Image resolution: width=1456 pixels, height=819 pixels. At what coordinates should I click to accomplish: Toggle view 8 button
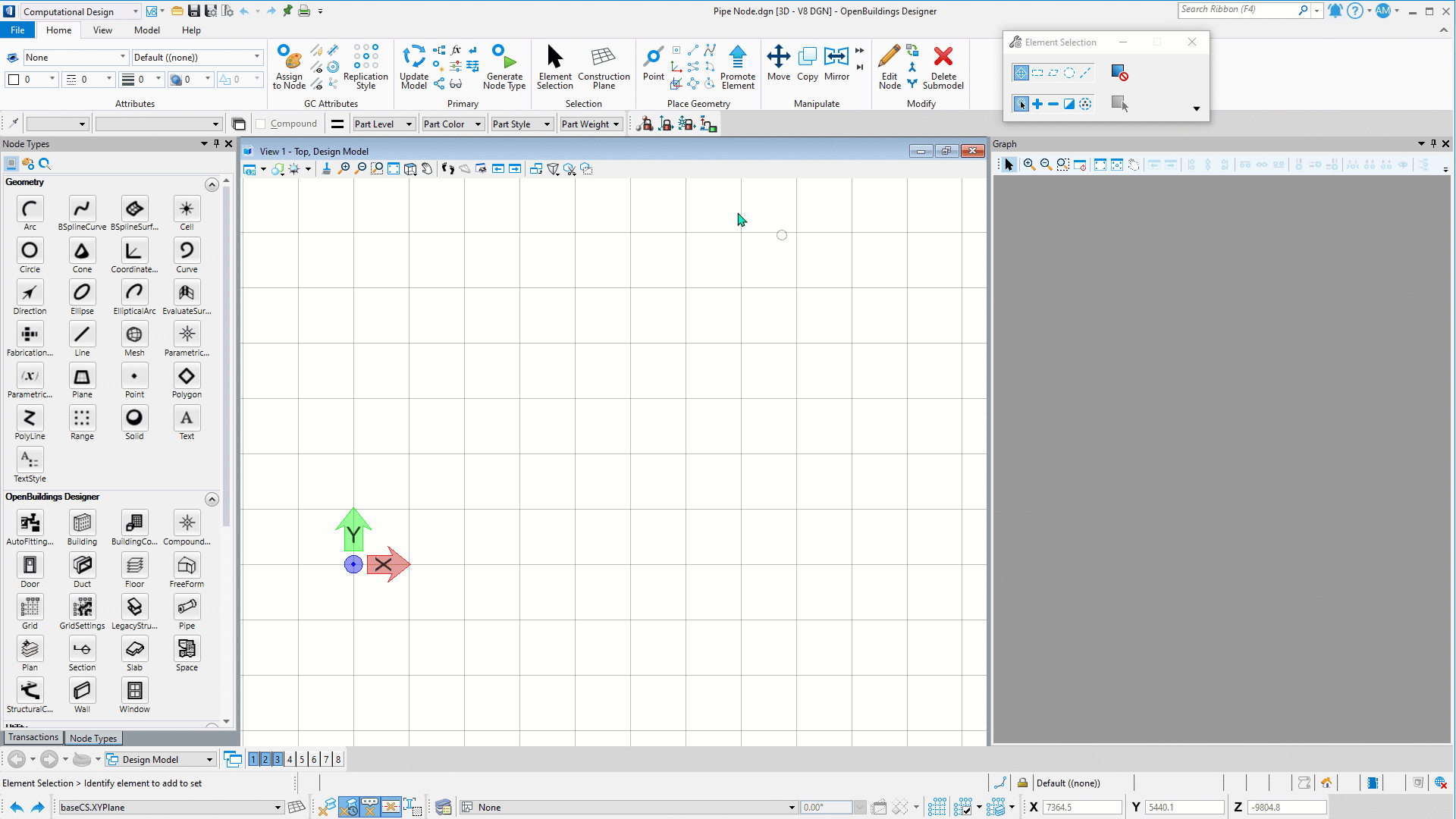pos(338,759)
